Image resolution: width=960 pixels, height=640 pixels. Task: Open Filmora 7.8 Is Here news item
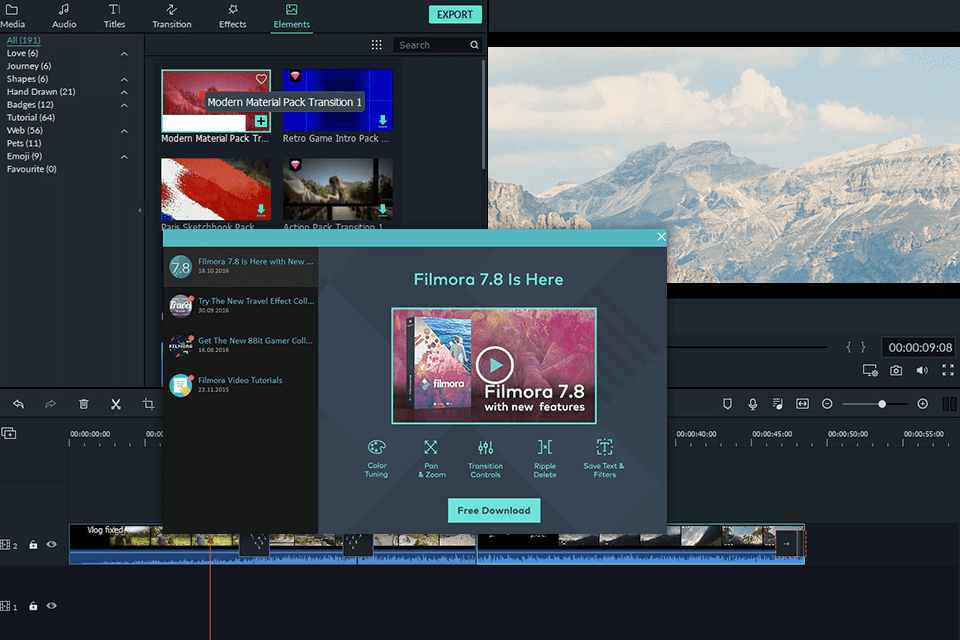point(241,266)
